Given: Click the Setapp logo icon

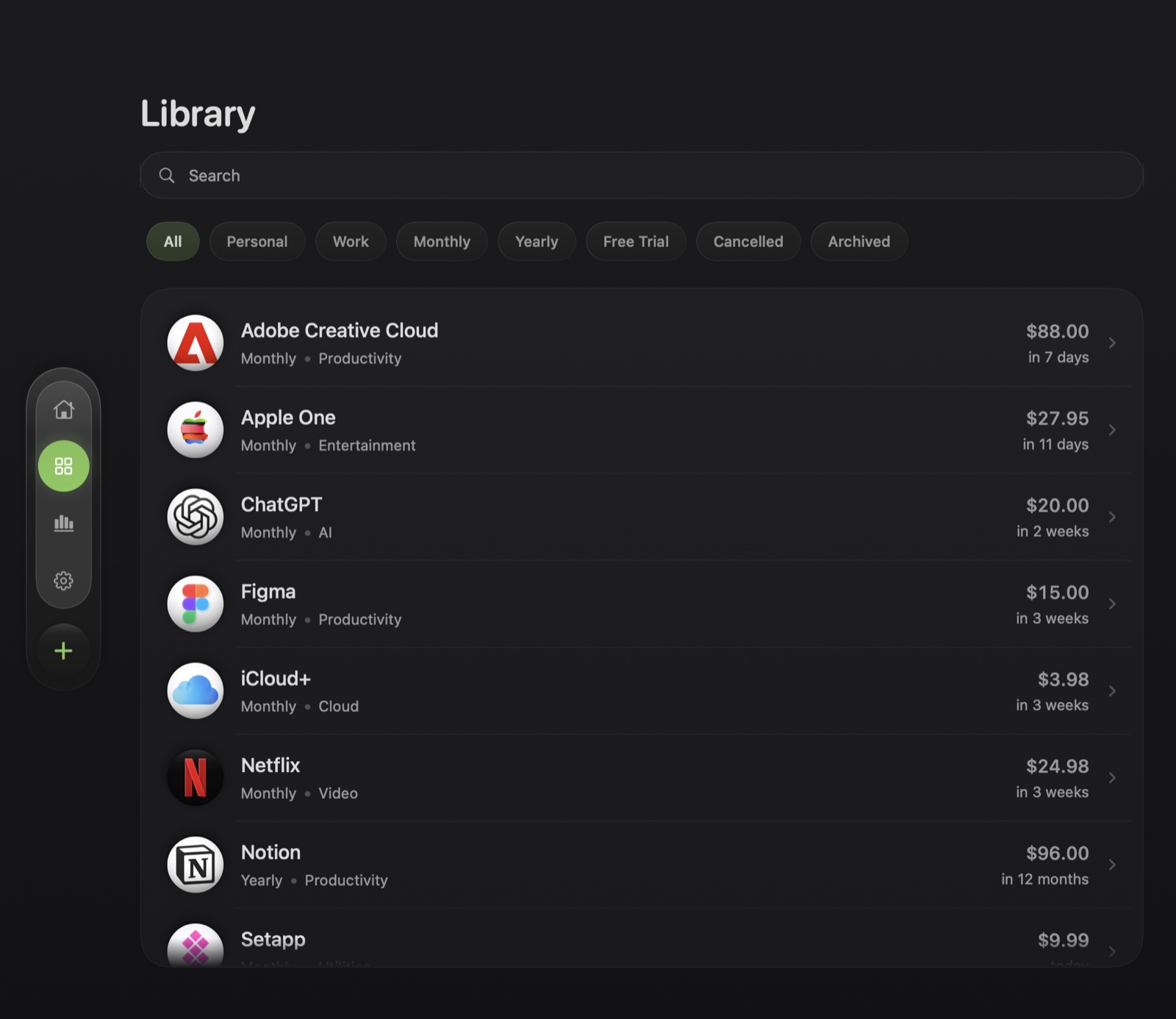Looking at the screenshot, I should click(196, 945).
